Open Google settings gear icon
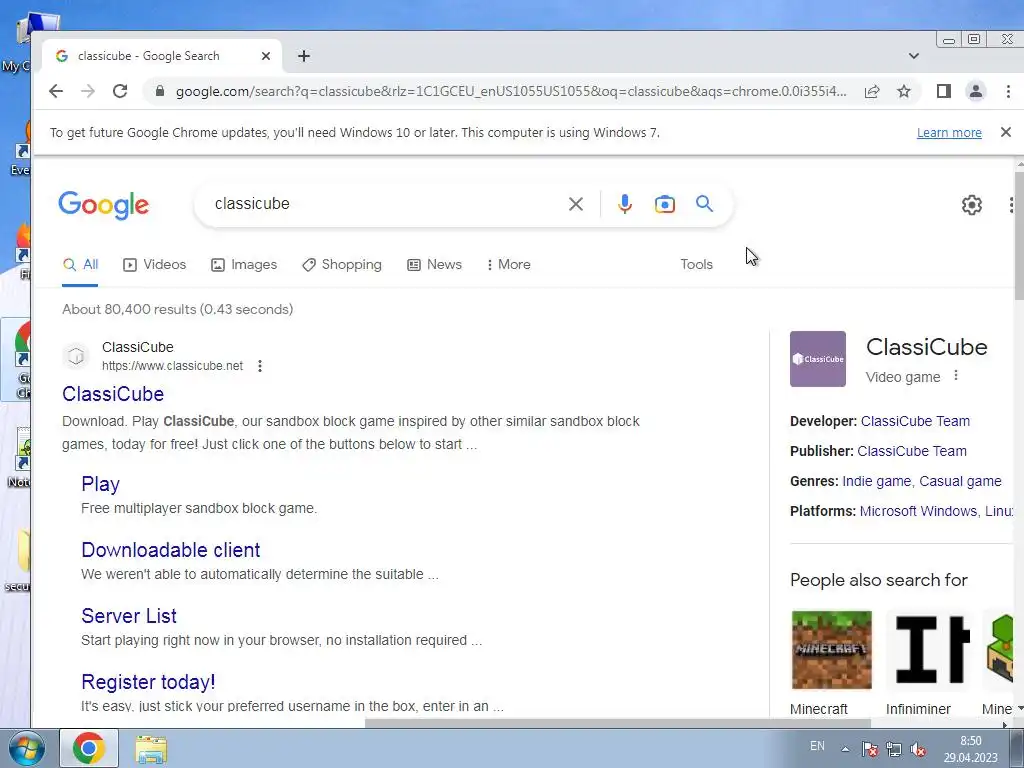The height and width of the screenshot is (768, 1024). [x=972, y=205]
